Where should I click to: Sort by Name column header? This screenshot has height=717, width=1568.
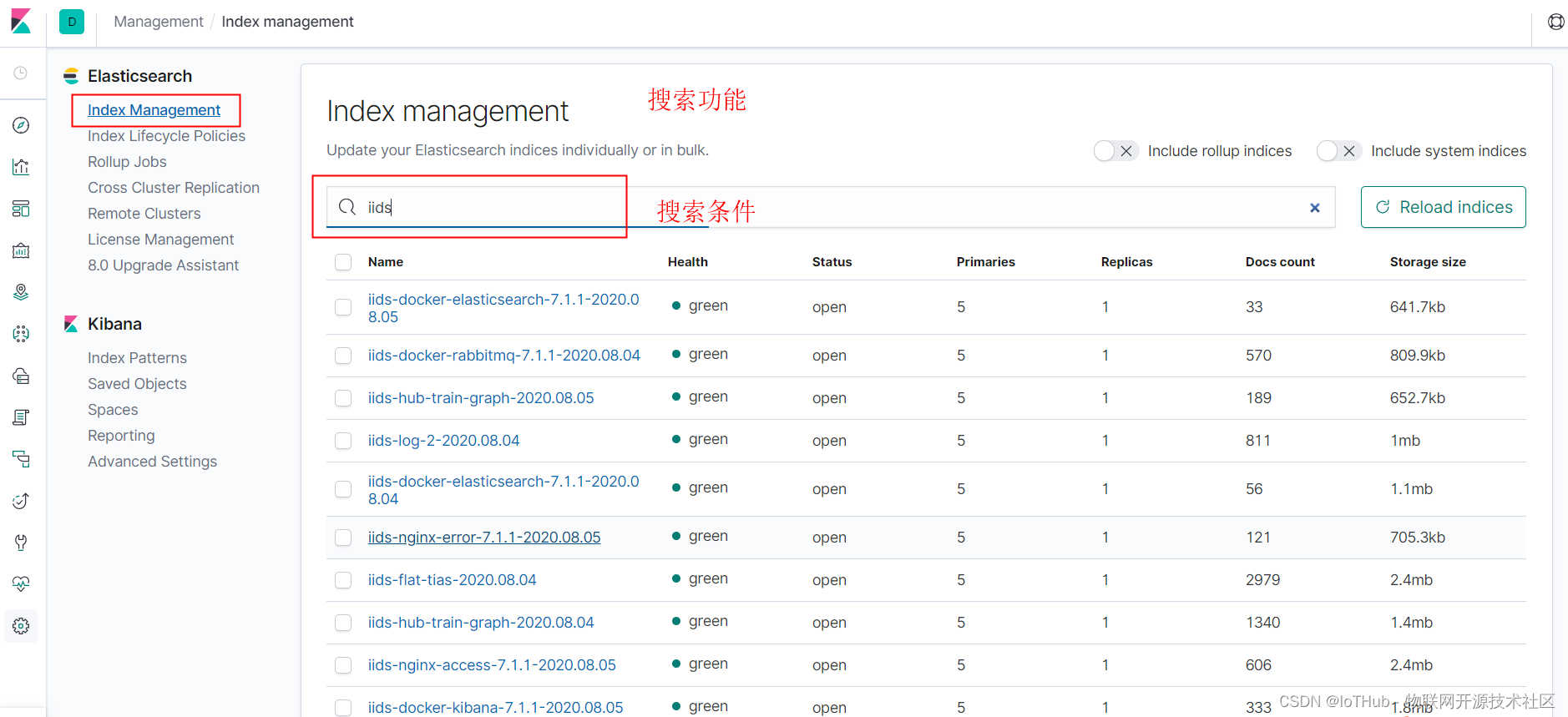point(386,262)
